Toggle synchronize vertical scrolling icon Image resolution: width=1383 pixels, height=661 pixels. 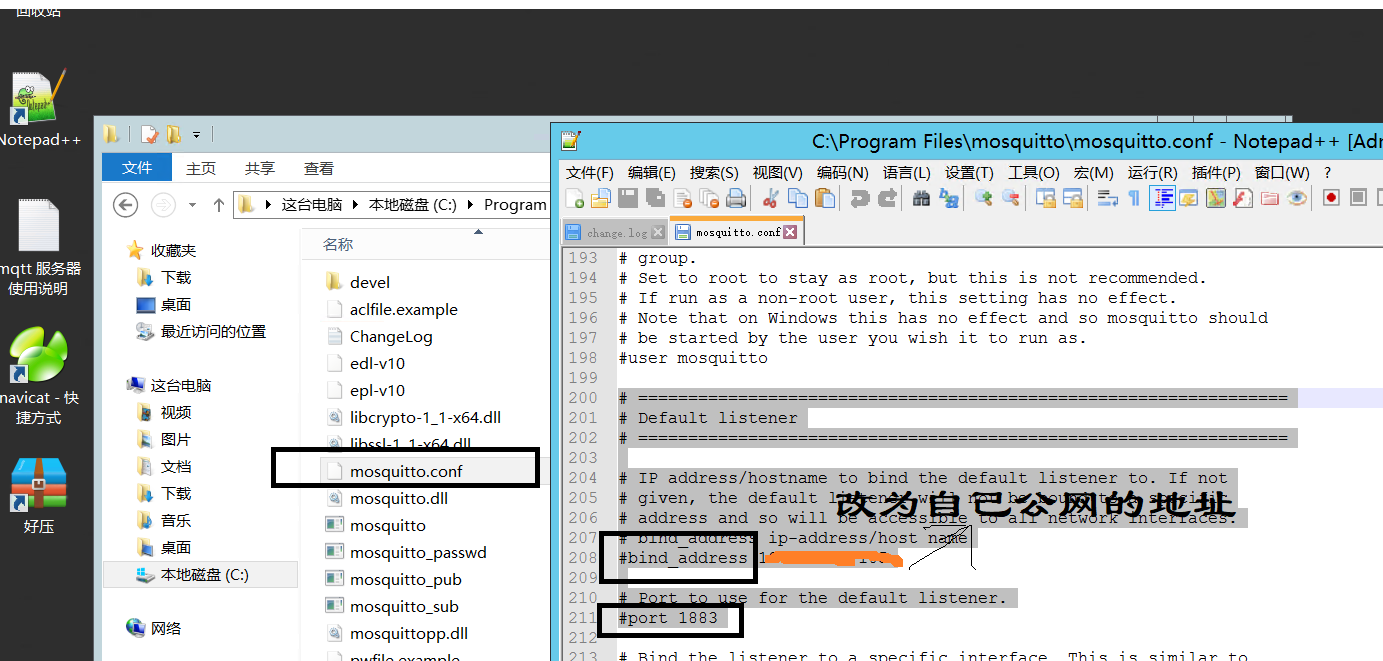[x=1046, y=198]
